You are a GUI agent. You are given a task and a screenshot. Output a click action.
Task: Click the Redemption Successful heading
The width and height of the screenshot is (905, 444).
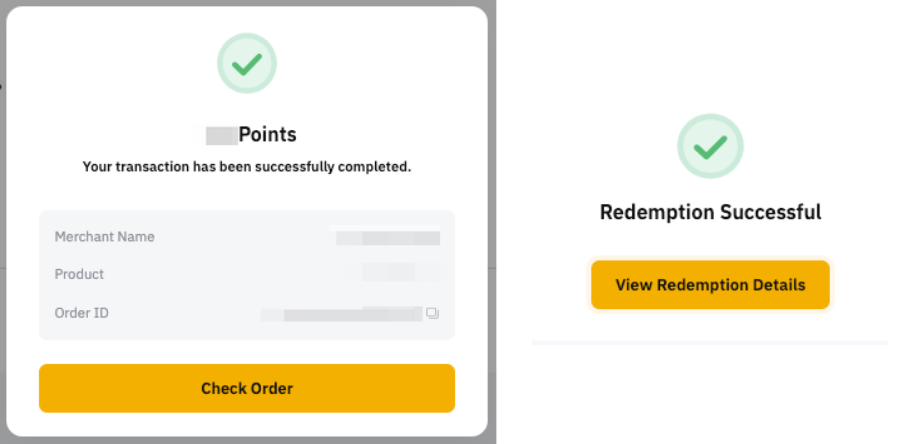(710, 212)
